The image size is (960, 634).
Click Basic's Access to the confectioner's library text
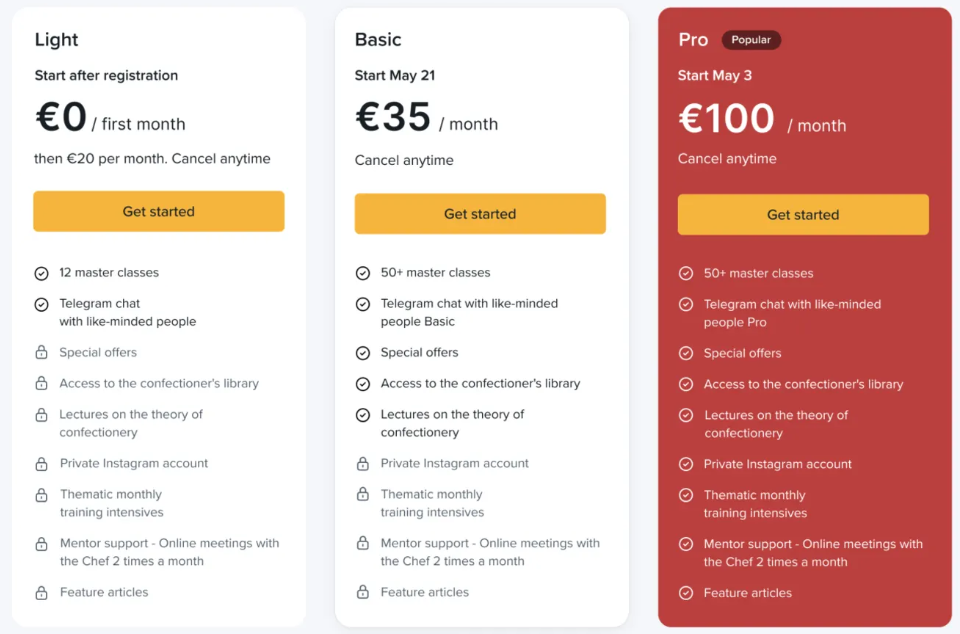click(x=480, y=384)
